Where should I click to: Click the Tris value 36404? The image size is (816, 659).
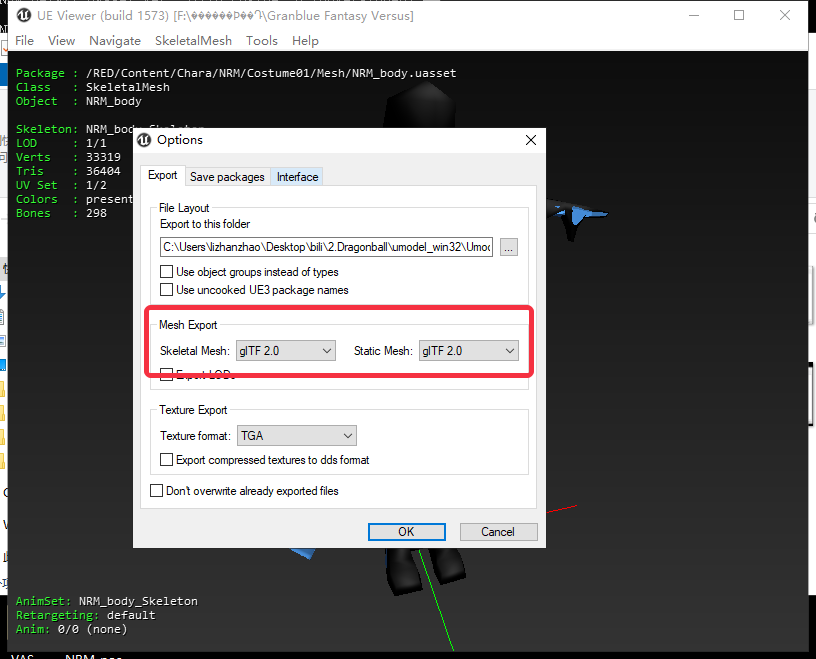coord(103,171)
